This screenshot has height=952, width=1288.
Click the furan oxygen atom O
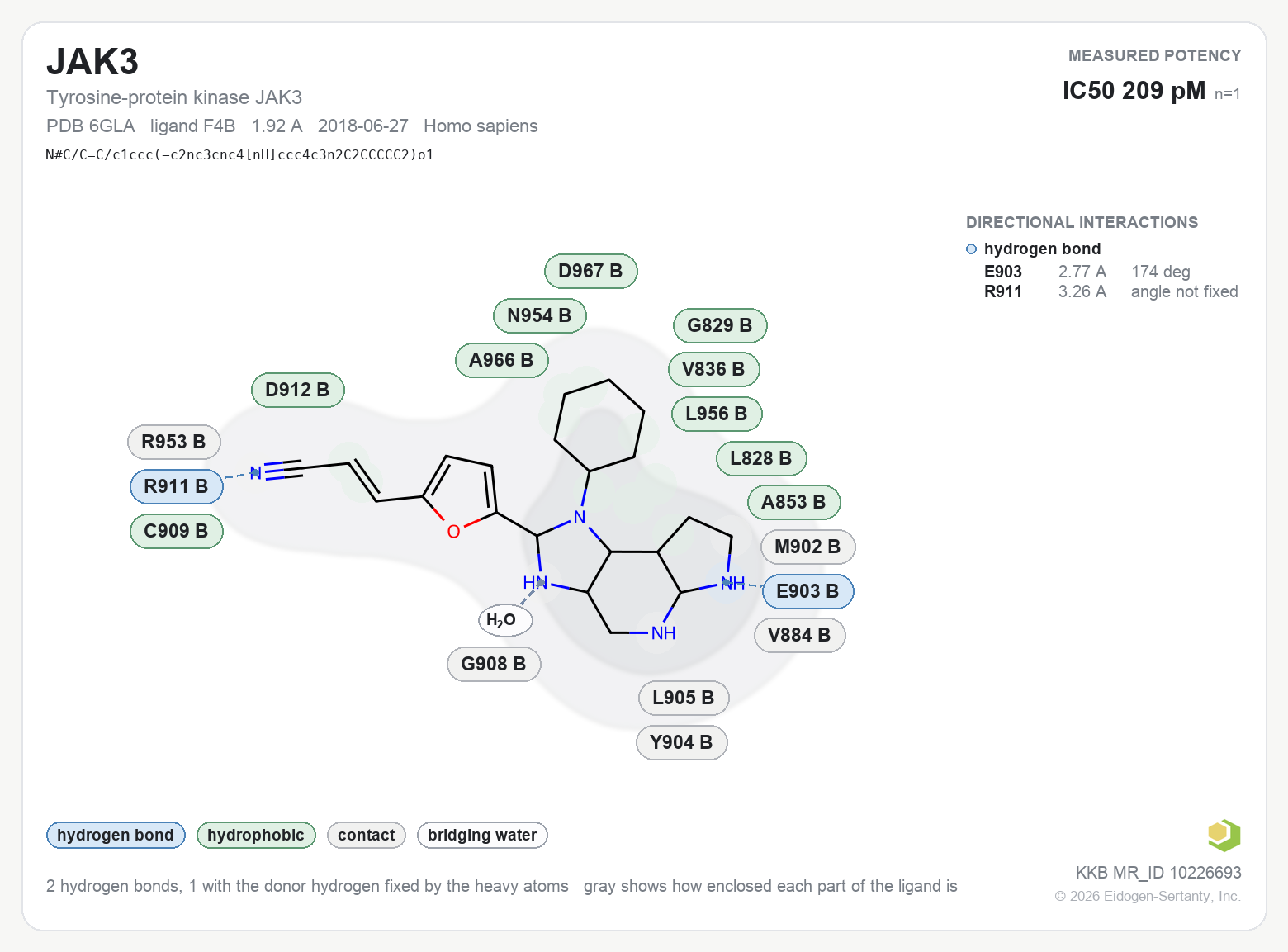(x=453, y=532)
